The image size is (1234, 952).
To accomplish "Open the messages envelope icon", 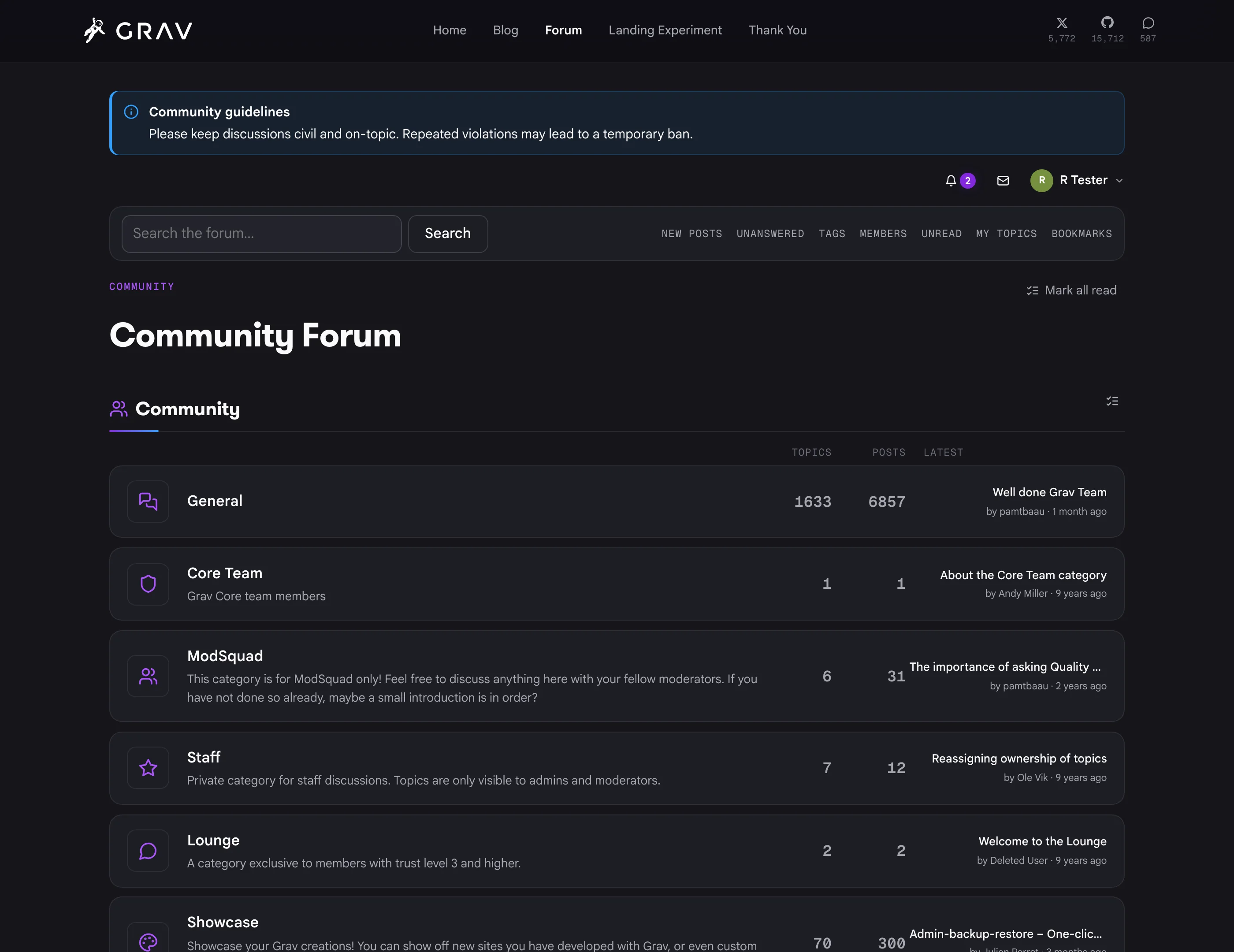I will tap(1003, 180).
